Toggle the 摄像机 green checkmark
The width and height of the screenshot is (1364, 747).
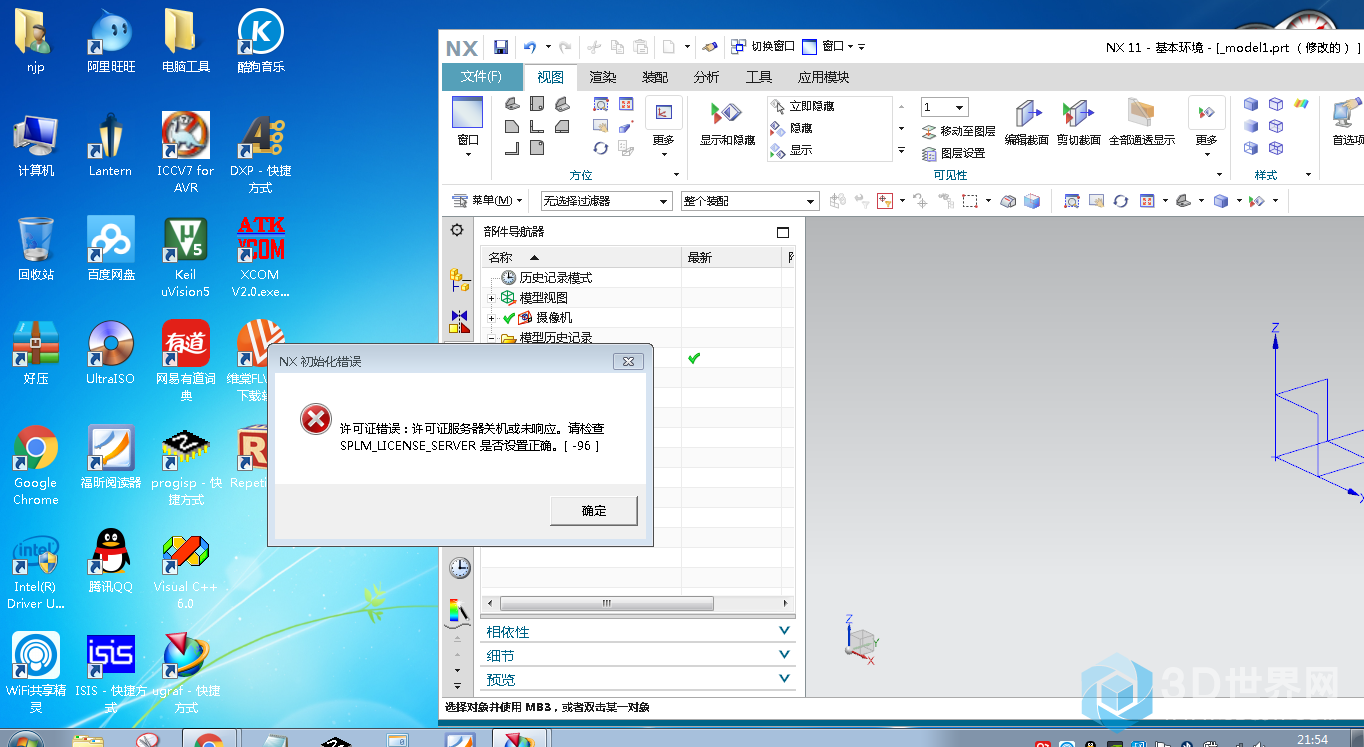click(508, 318)
